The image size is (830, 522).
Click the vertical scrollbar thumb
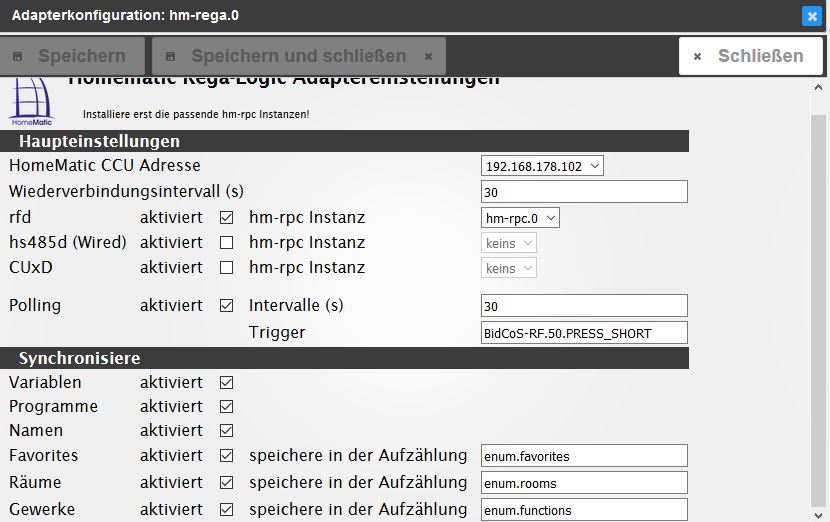point(818,310)
